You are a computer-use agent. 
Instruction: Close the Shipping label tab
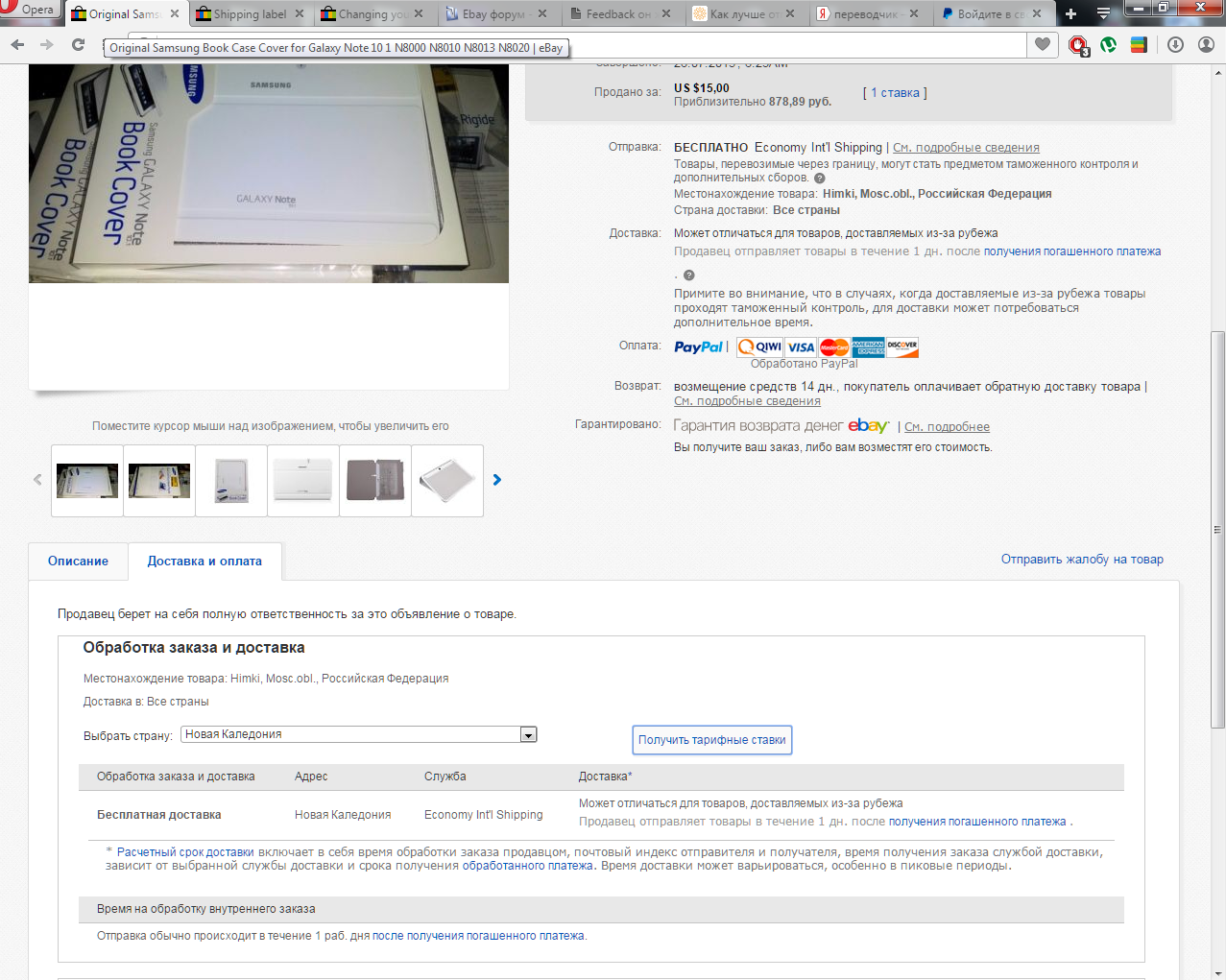click(300, 13)
